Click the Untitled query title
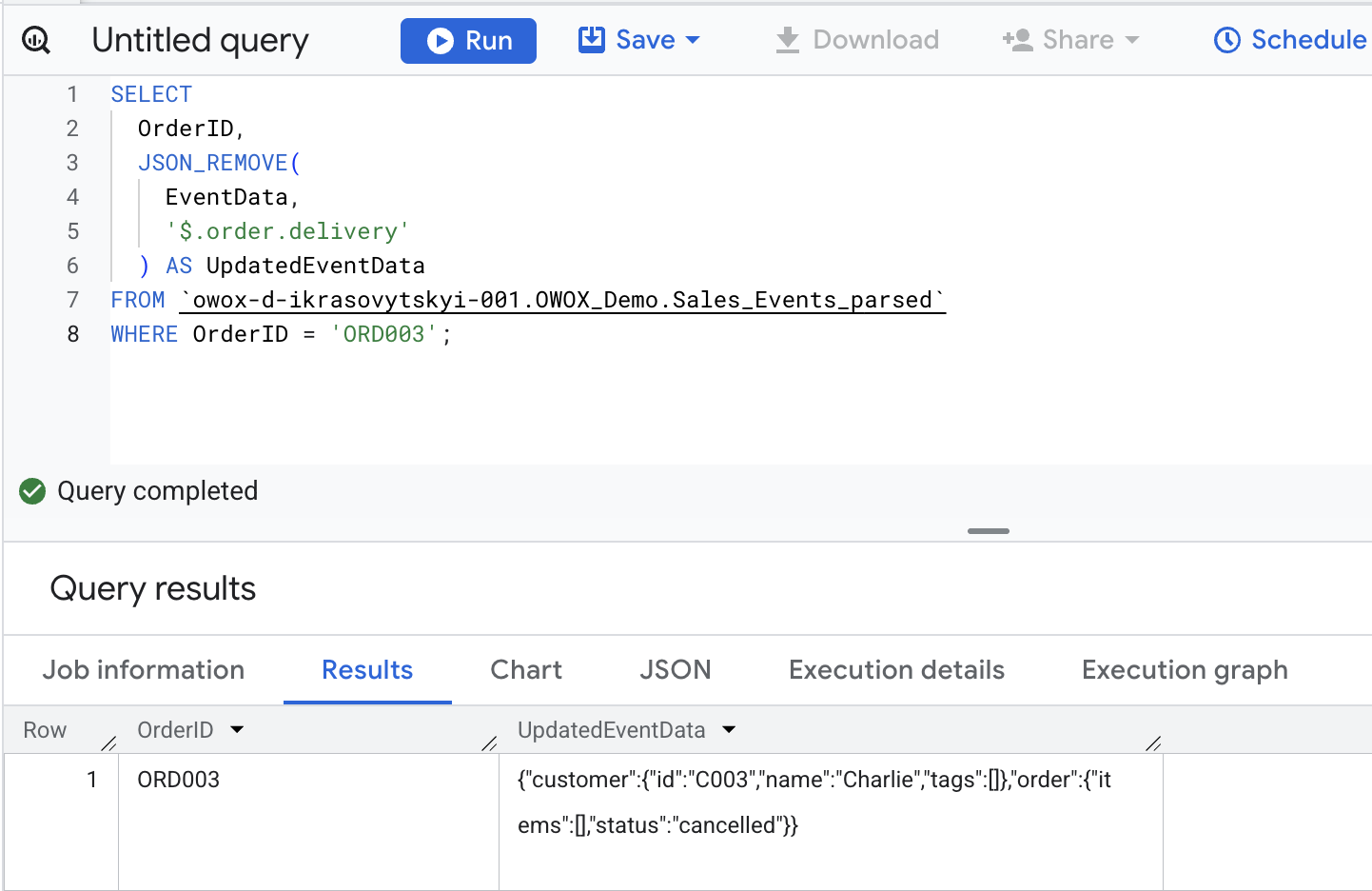Viewport: 1372px width, 891px height. point(200,41)
